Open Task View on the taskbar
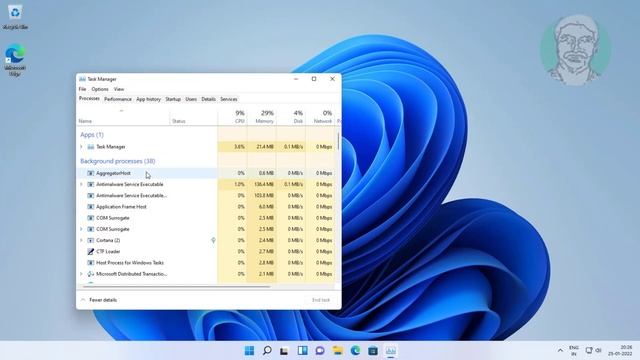The image size is (640, 360). [x=284, y=351]
